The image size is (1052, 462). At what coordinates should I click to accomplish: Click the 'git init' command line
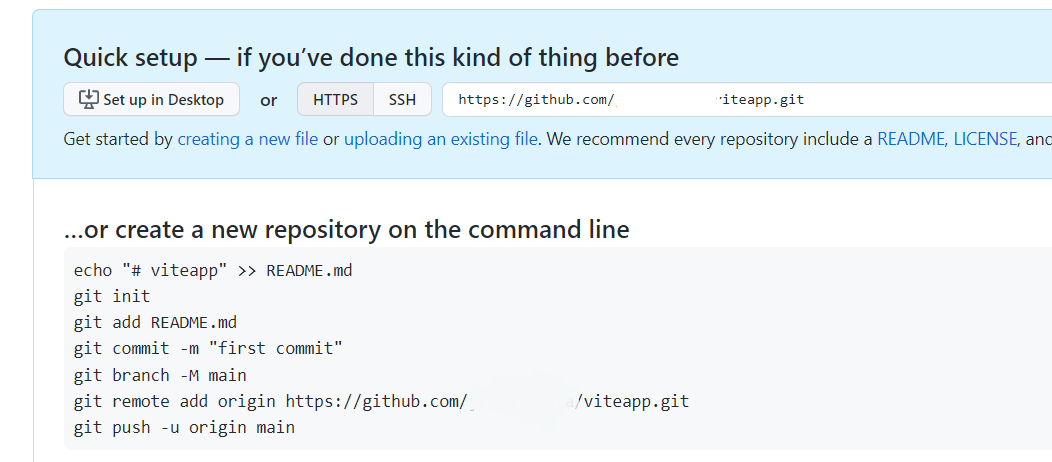coord(112,296)
